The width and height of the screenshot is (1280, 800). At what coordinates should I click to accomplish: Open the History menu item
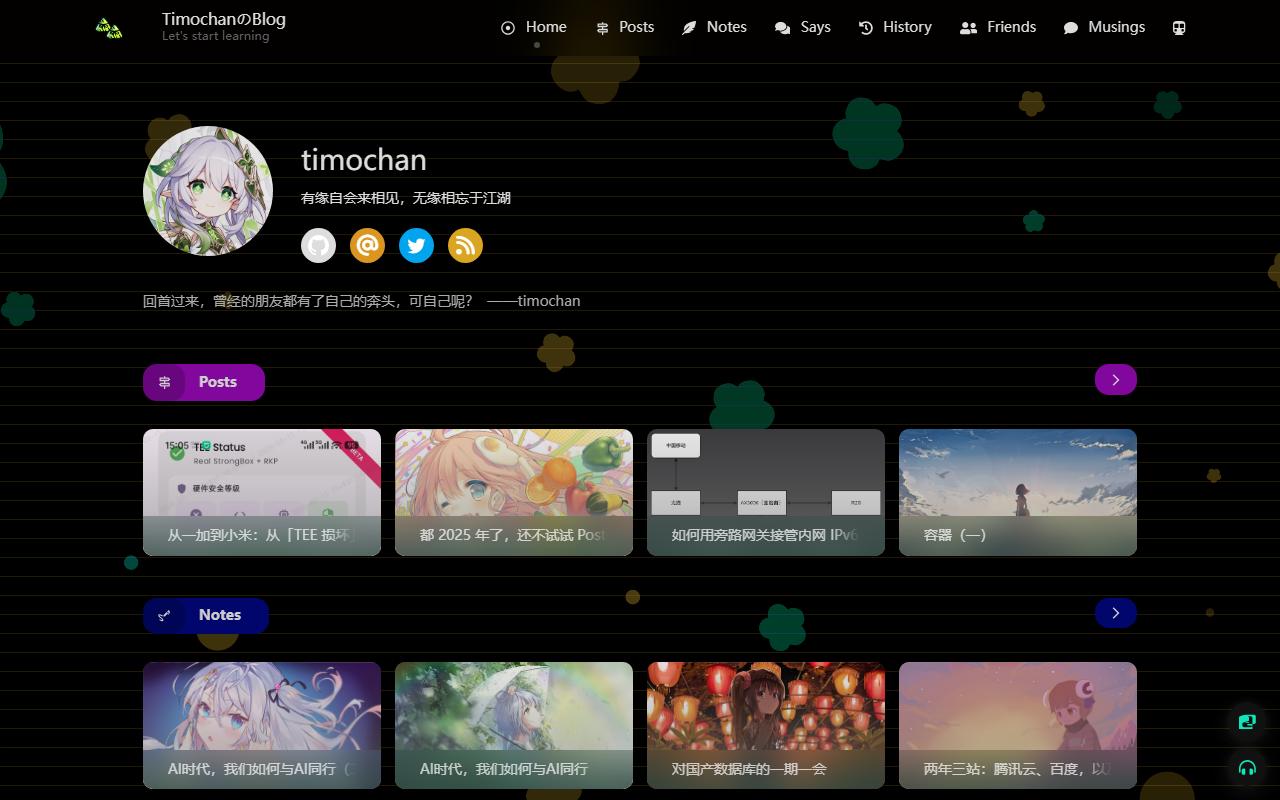tap(895, 28)
